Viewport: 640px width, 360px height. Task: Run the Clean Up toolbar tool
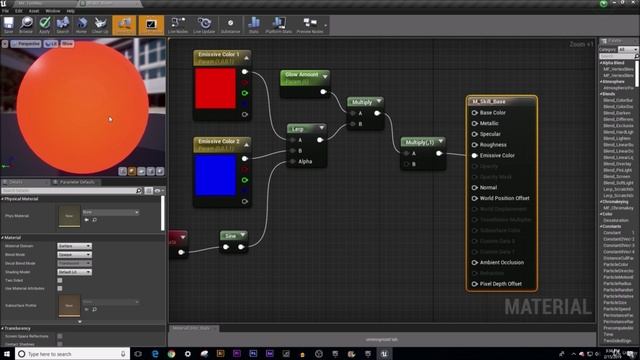pos(100,25)
